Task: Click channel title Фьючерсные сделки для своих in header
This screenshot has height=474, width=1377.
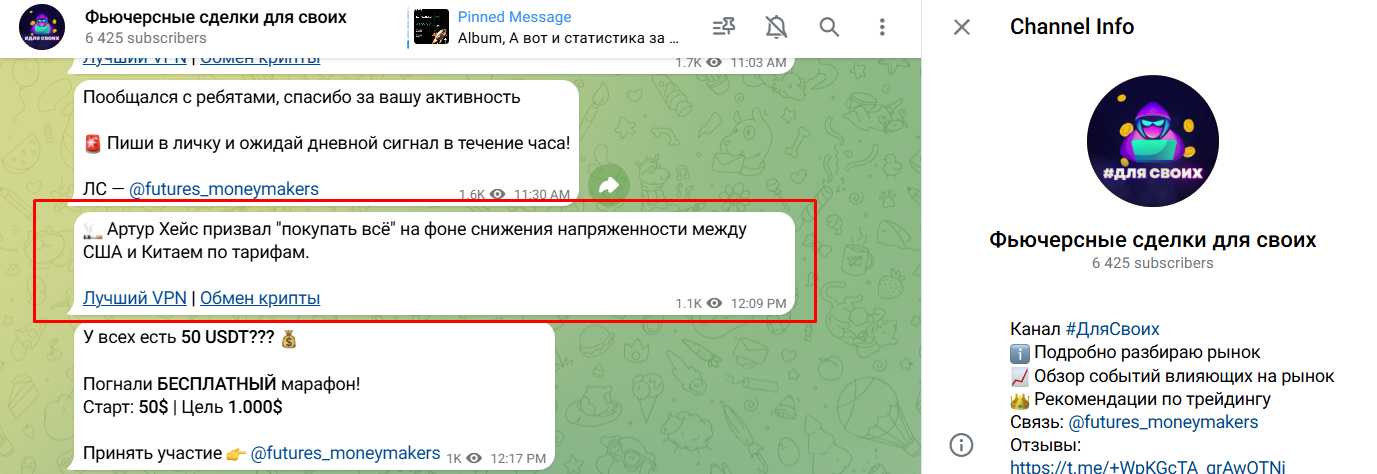Action: (216, 17)
